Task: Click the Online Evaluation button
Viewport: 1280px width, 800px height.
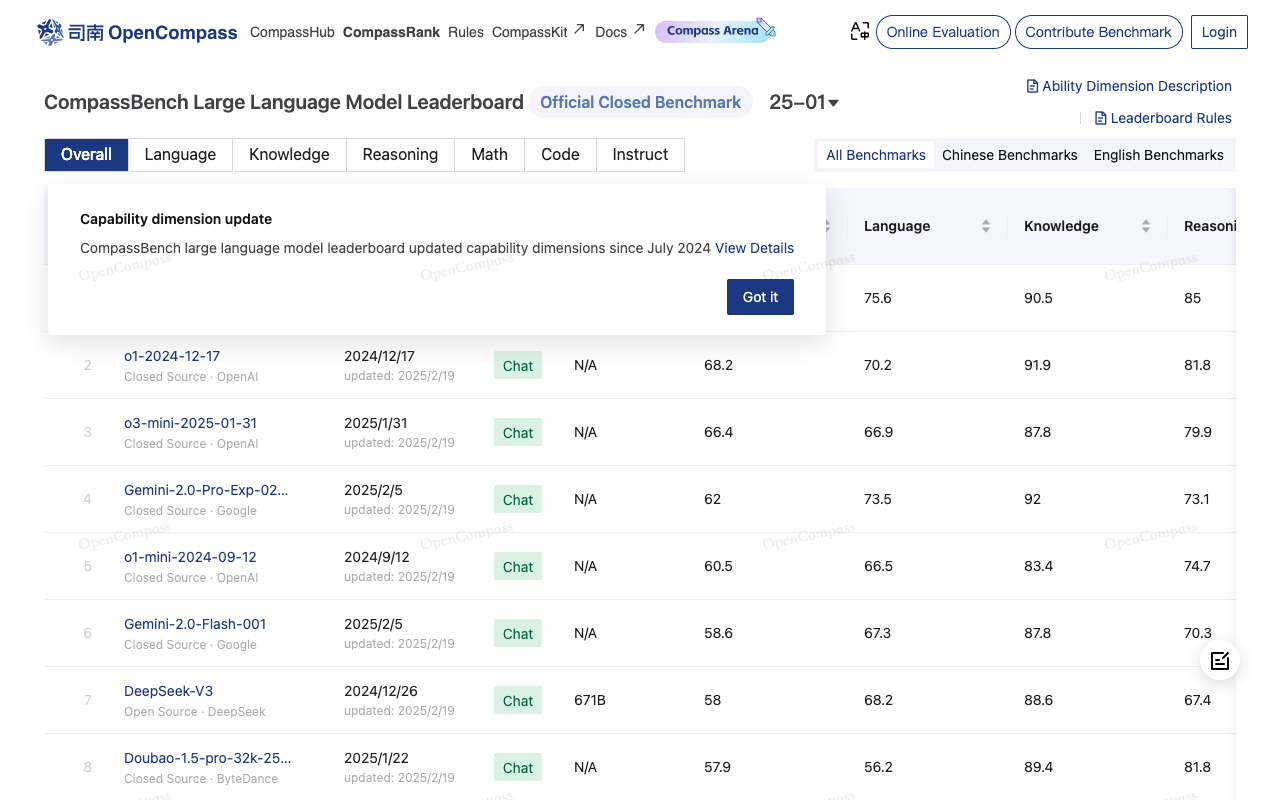Action: (942, 32)
